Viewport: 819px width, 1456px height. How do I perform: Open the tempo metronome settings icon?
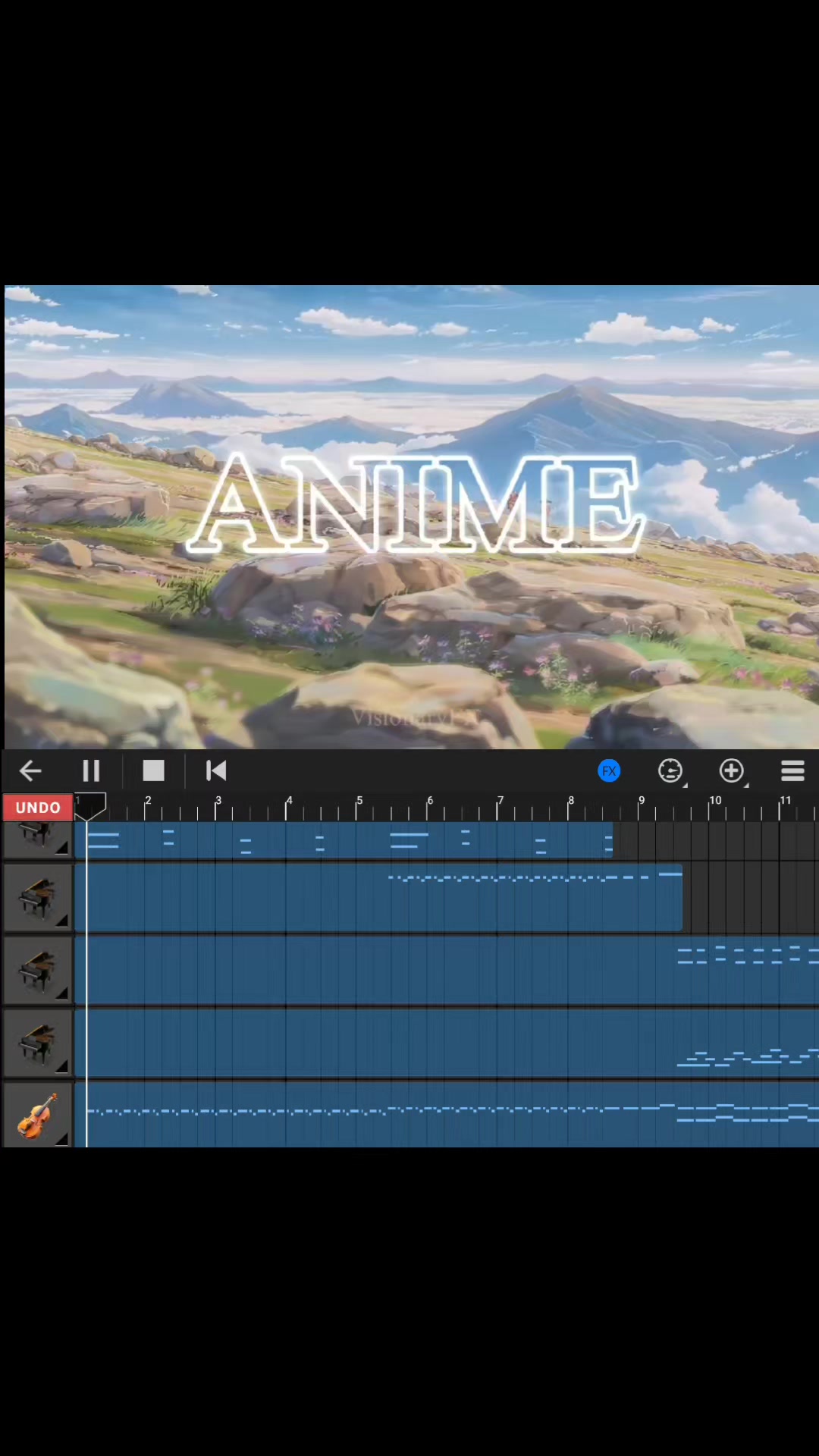pyautogui.click(x=670, y=771)
